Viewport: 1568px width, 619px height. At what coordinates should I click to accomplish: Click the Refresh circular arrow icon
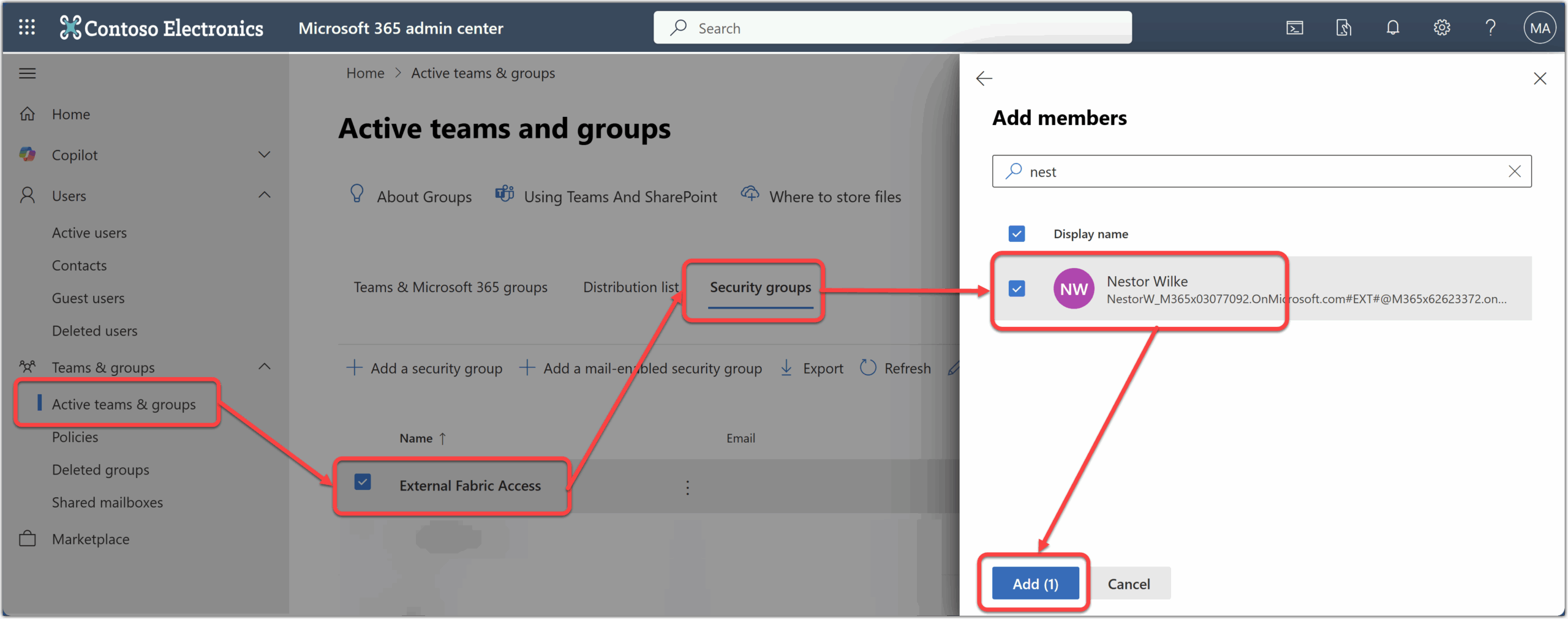pos(868,368)
